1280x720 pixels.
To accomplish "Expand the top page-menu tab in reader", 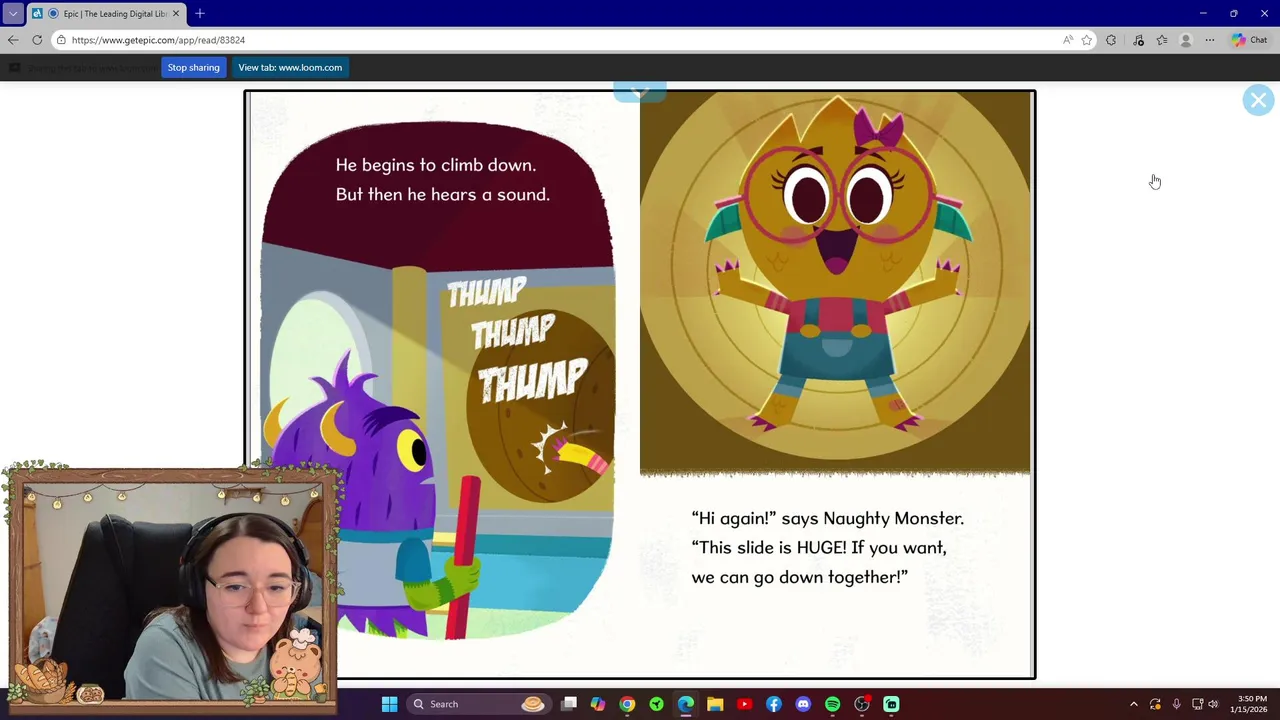I will tap(640, 92).
